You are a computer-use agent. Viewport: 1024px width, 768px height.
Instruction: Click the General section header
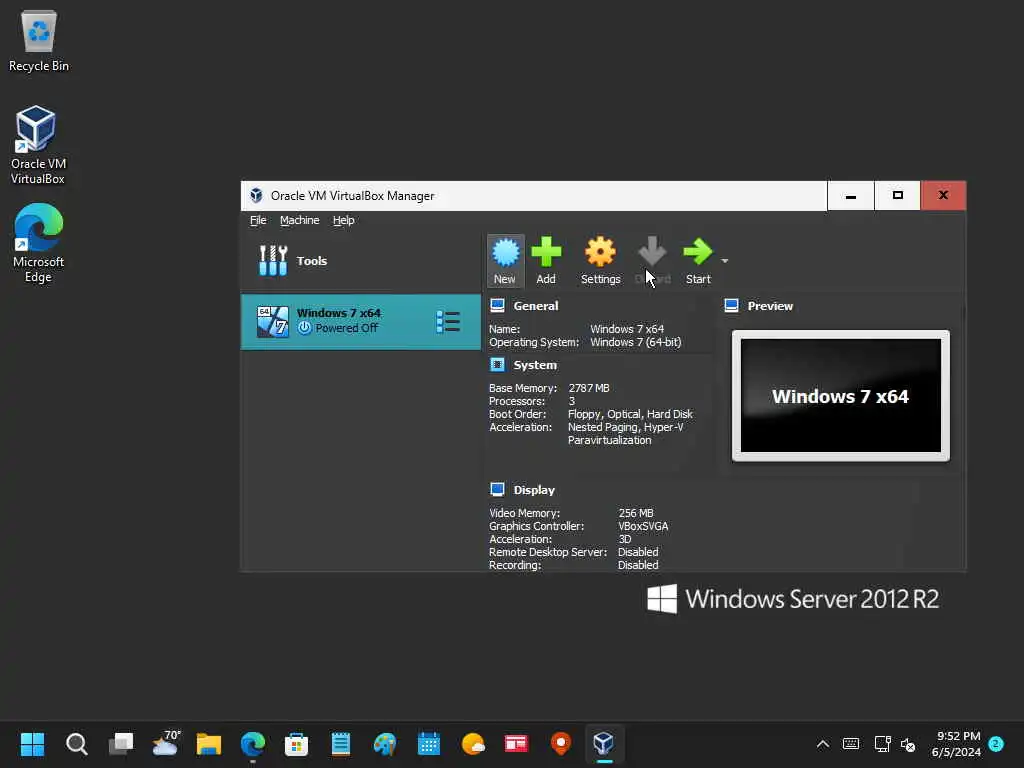(x=536, y=306)
